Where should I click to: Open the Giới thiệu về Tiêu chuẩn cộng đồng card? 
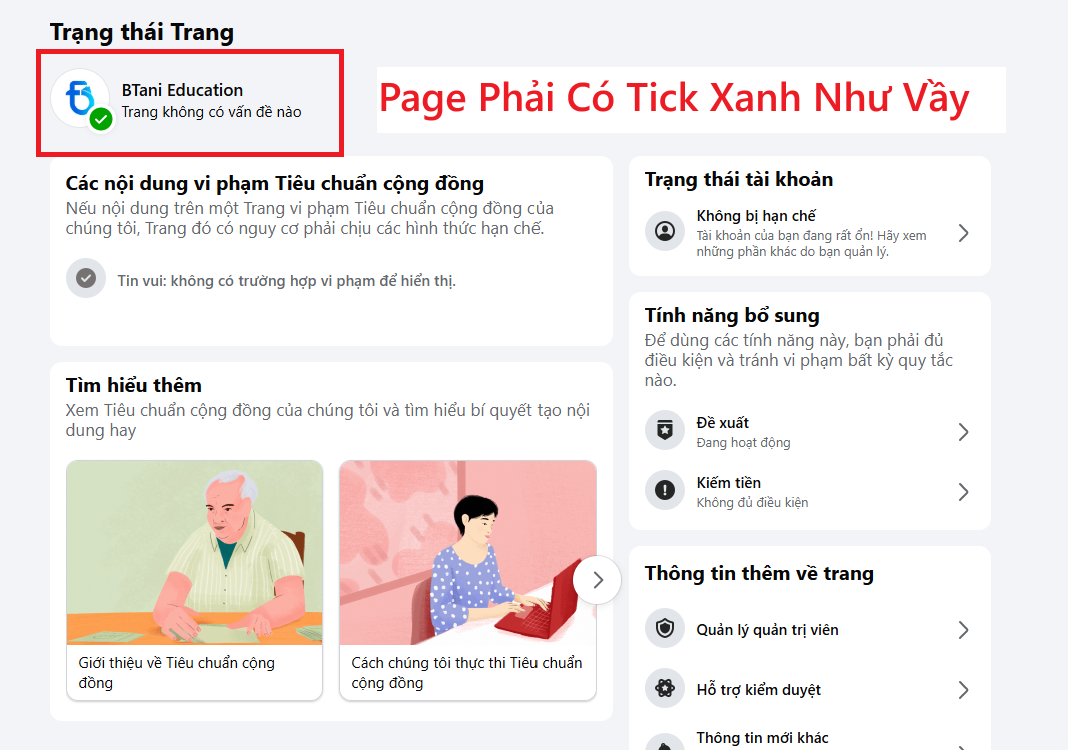click(194, 580)
